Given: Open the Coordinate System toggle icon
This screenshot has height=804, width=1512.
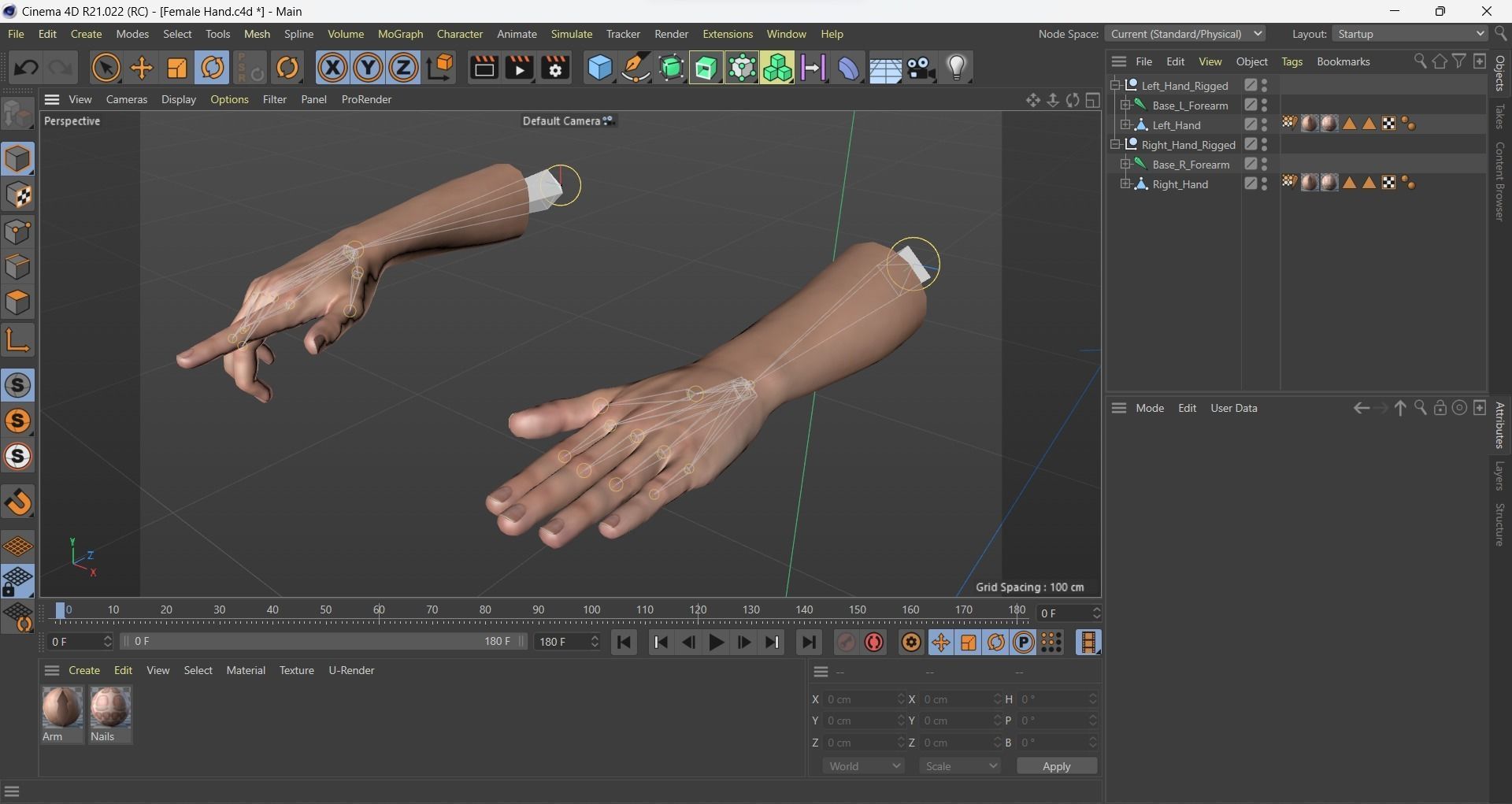Looking at the screenshot, I should (x=441, y=68).
